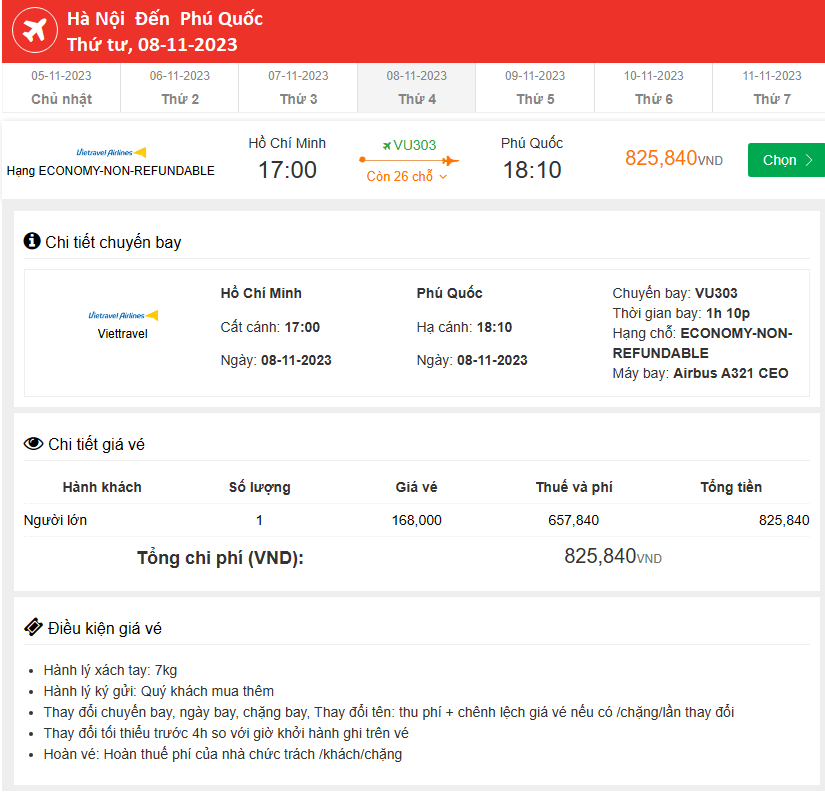Viewport: 825px width, 795px height.
Task: Click the eye icon beside Chi tiết giá vé
Action: pyautogui.click(x=33, y=444)
